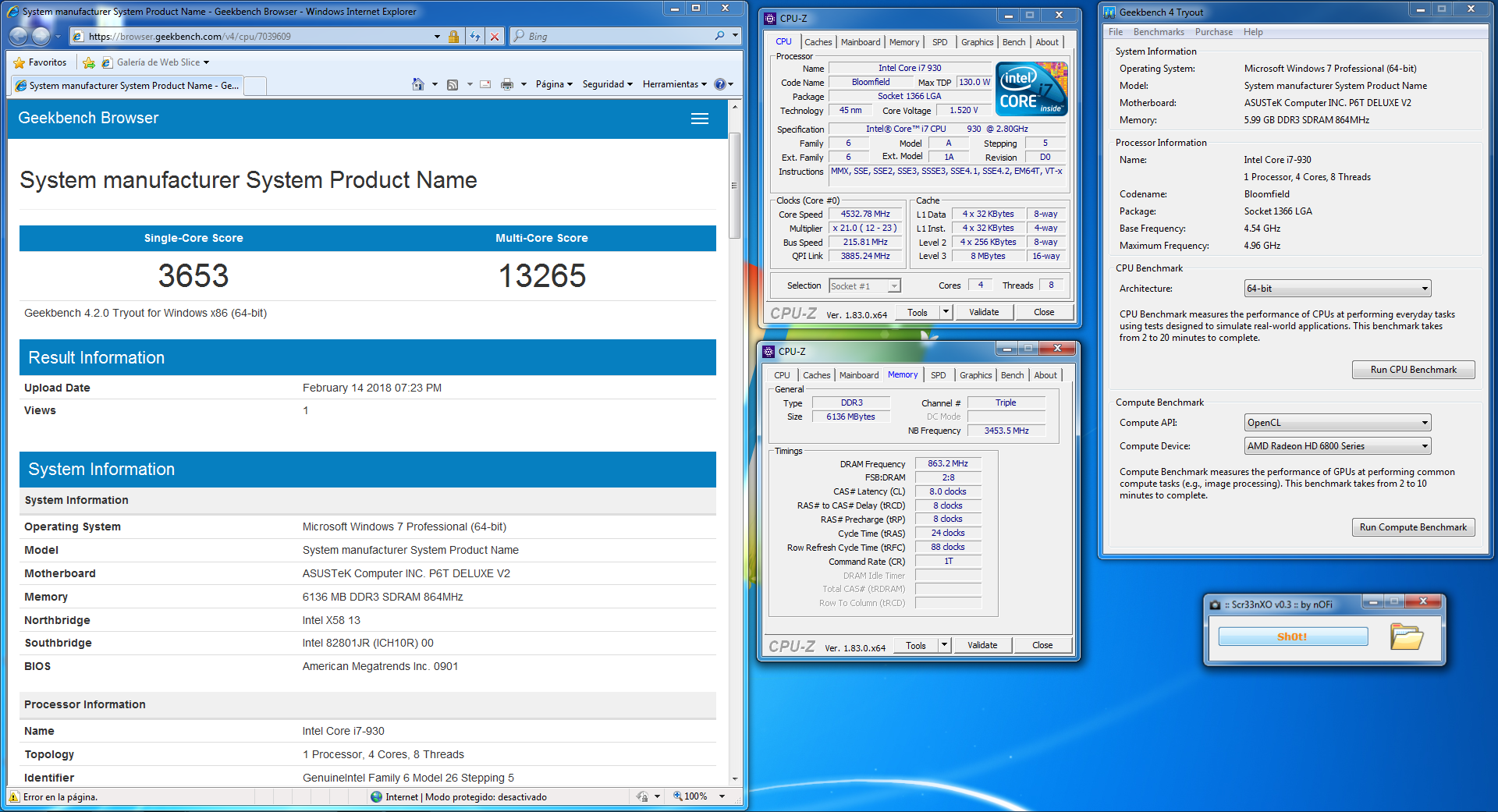Click the Run CPU Benchmark button
This screenshot has height=812, width=1498.
(1413, 370)
